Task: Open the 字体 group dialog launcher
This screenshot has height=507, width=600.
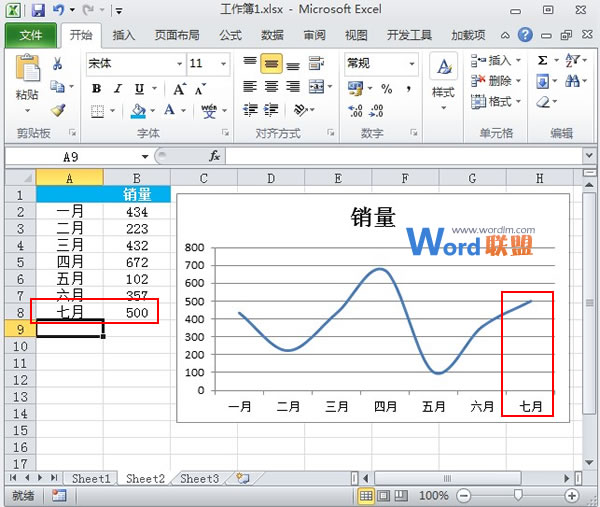Action: point(225,132)
